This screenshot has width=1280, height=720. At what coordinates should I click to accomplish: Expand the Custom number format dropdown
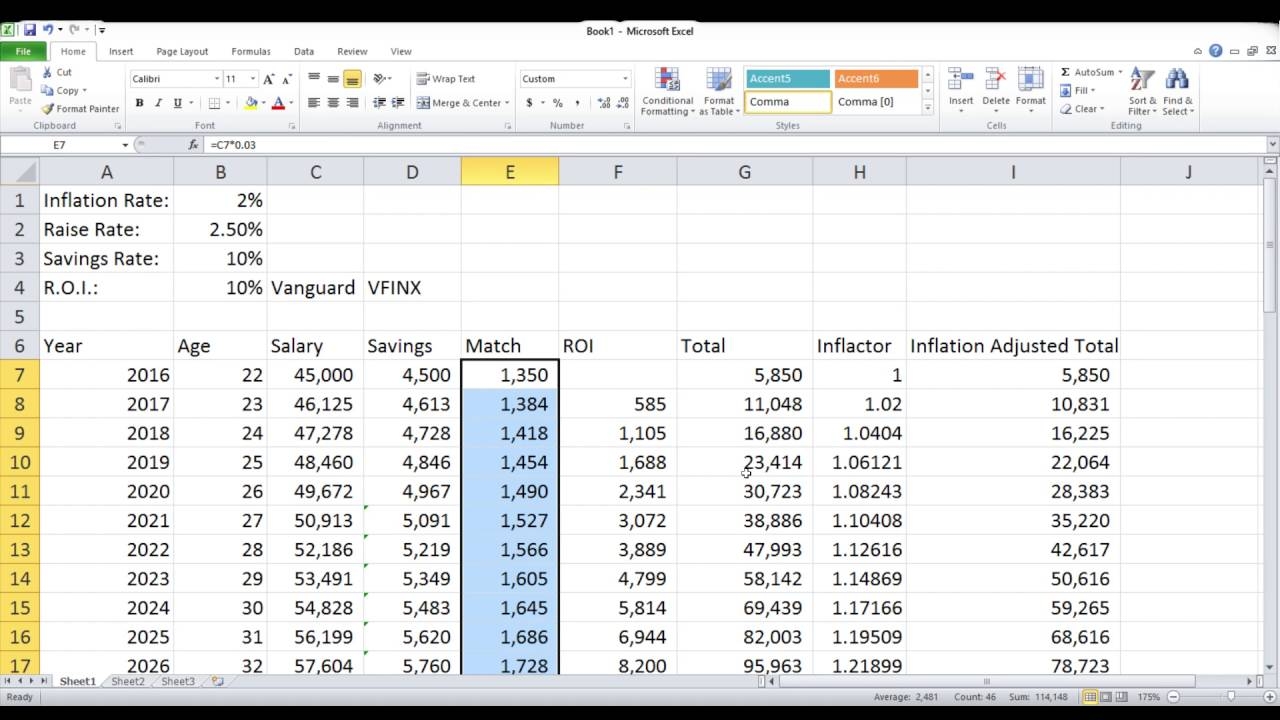pos(625,79)
